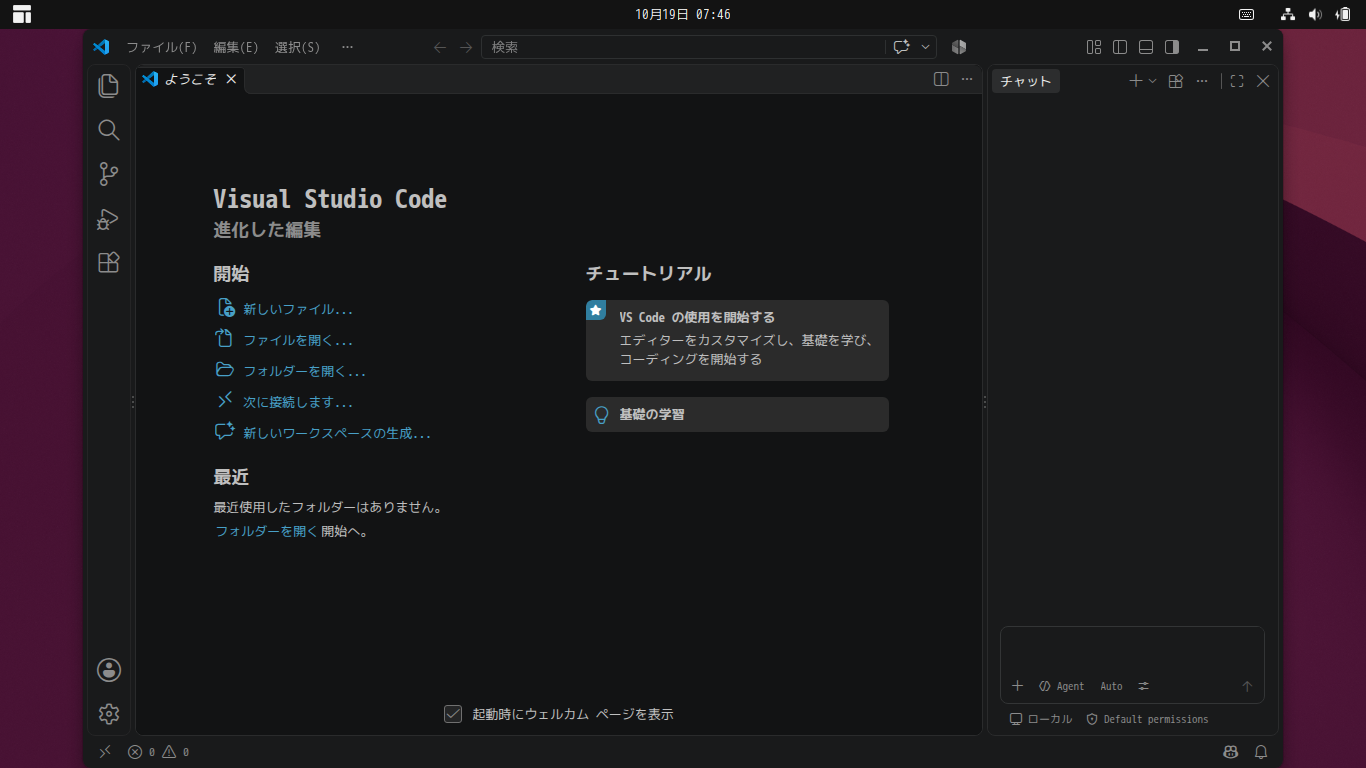Open chat tools configuration sliders icon
The height and width of the screenshot is (768, 1366).
pyautogui.click(x=1144, y=686)
